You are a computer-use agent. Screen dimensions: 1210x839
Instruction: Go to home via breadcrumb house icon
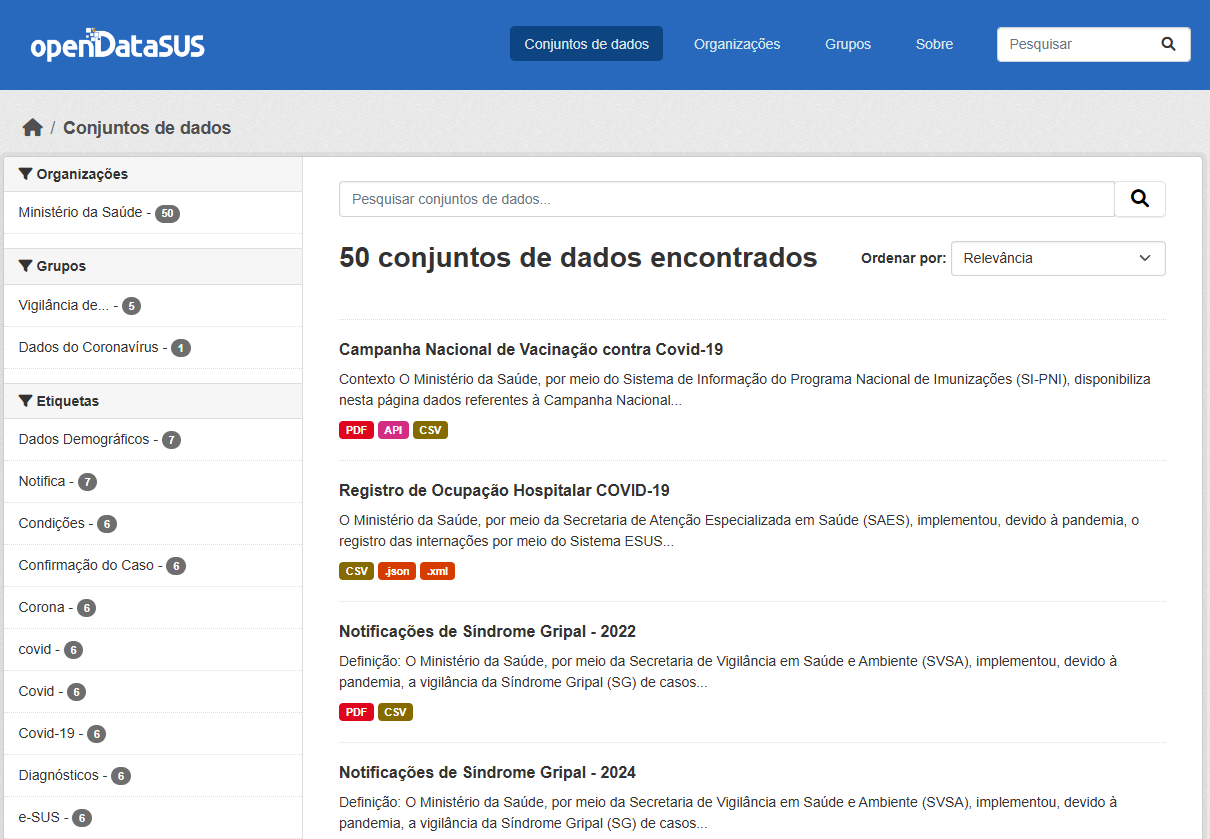point(33,128)
